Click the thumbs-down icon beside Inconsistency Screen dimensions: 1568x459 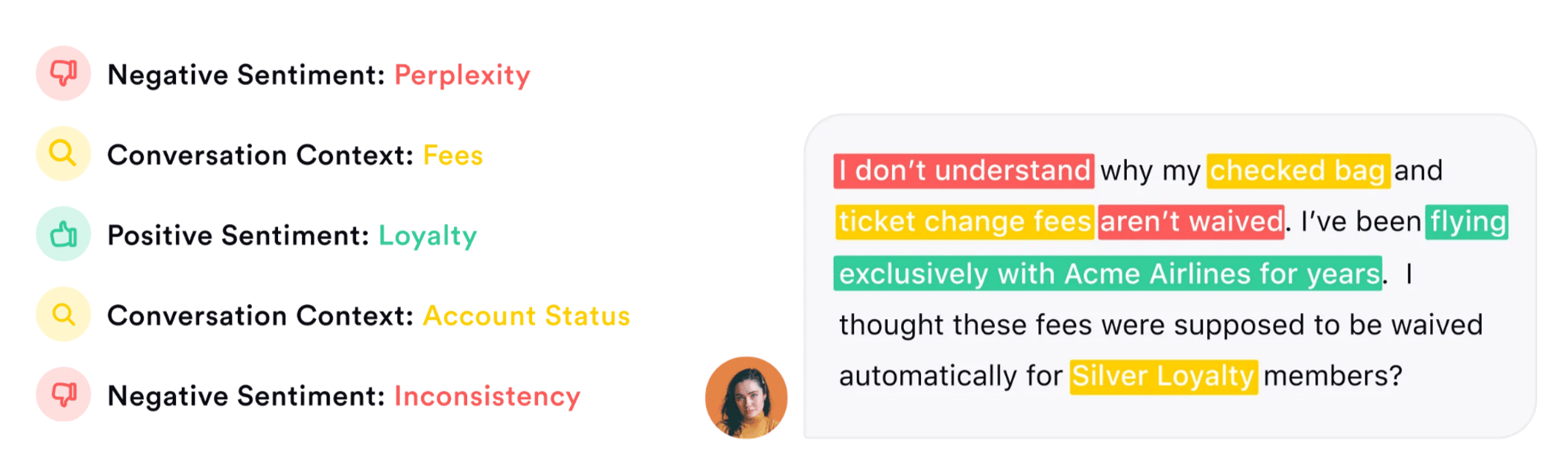pos(63,394)
